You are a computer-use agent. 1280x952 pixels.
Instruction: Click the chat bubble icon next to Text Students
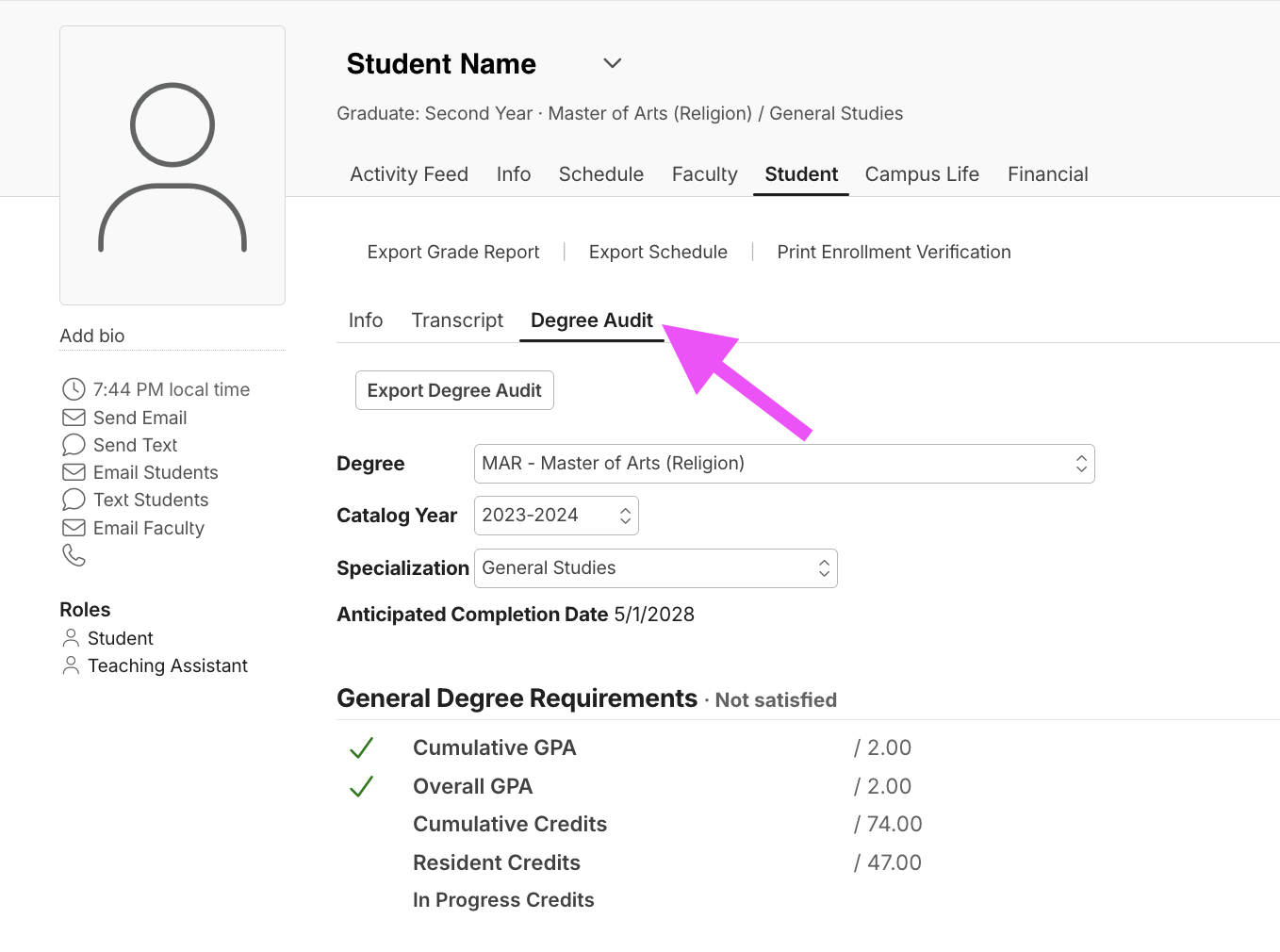pyautogui.click(x=74, y=500)
